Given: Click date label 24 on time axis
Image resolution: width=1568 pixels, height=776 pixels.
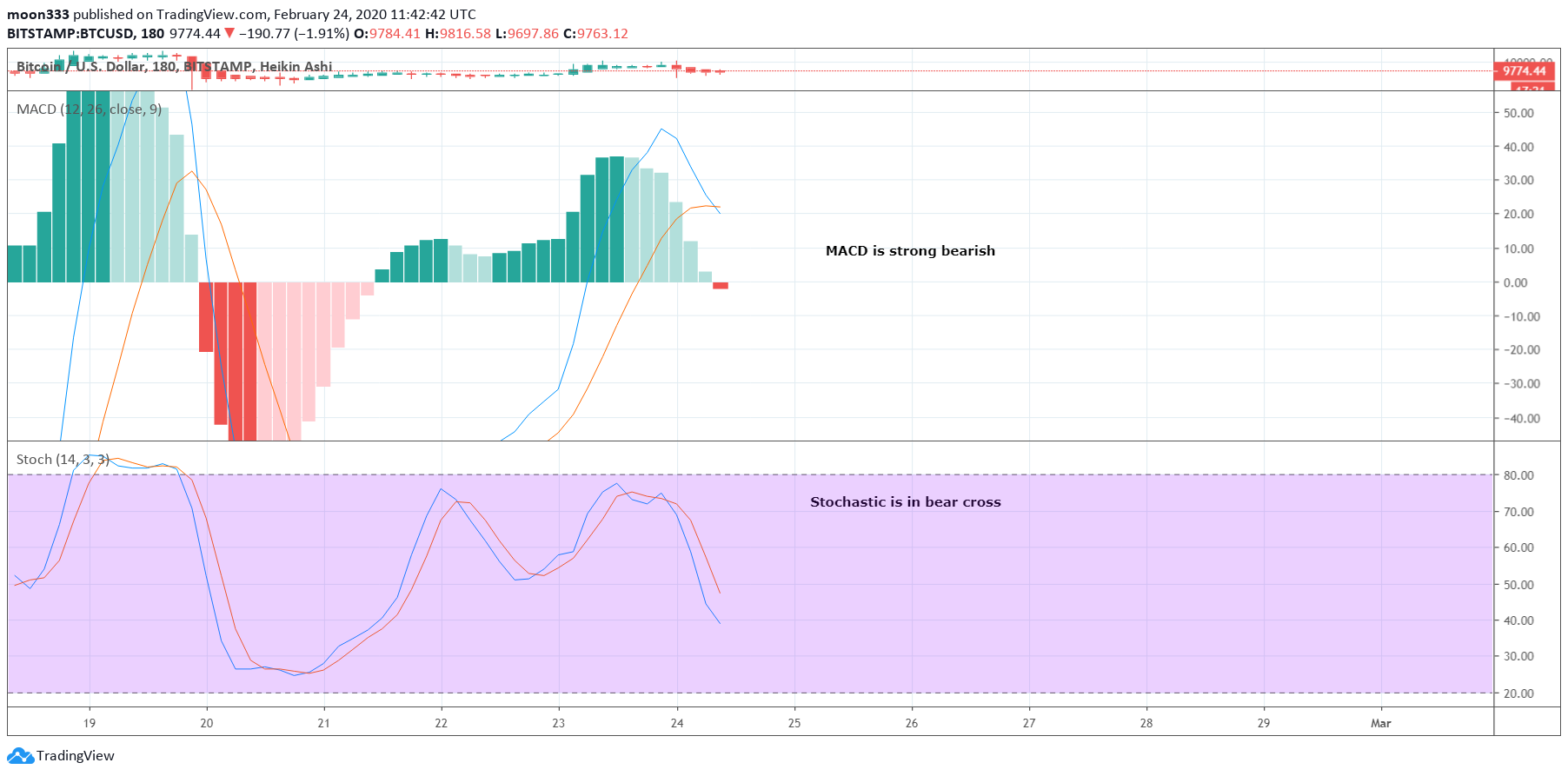Looking at the screenshot, I should [x=677, y=723].
